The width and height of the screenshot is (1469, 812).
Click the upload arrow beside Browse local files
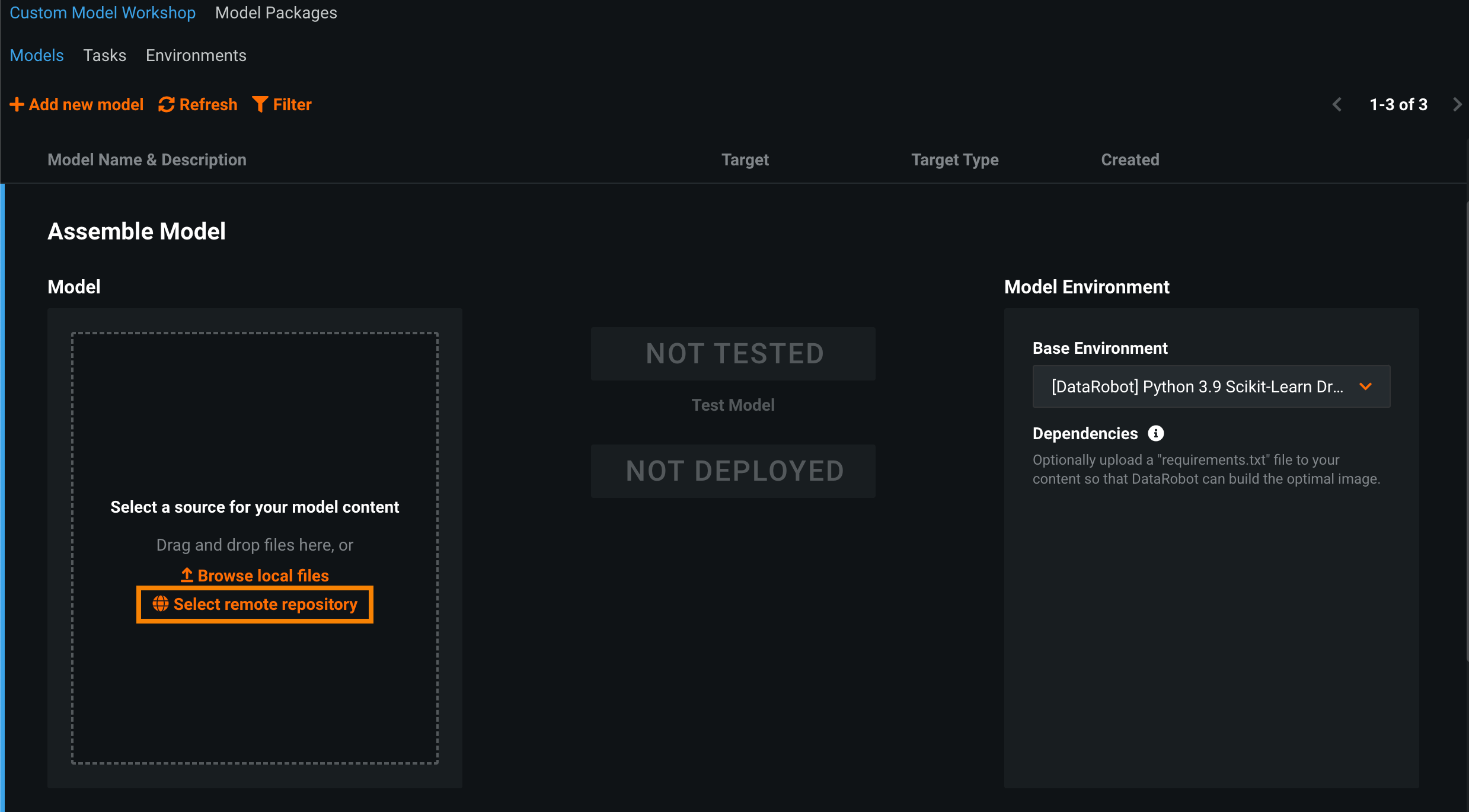coord(187,575)
